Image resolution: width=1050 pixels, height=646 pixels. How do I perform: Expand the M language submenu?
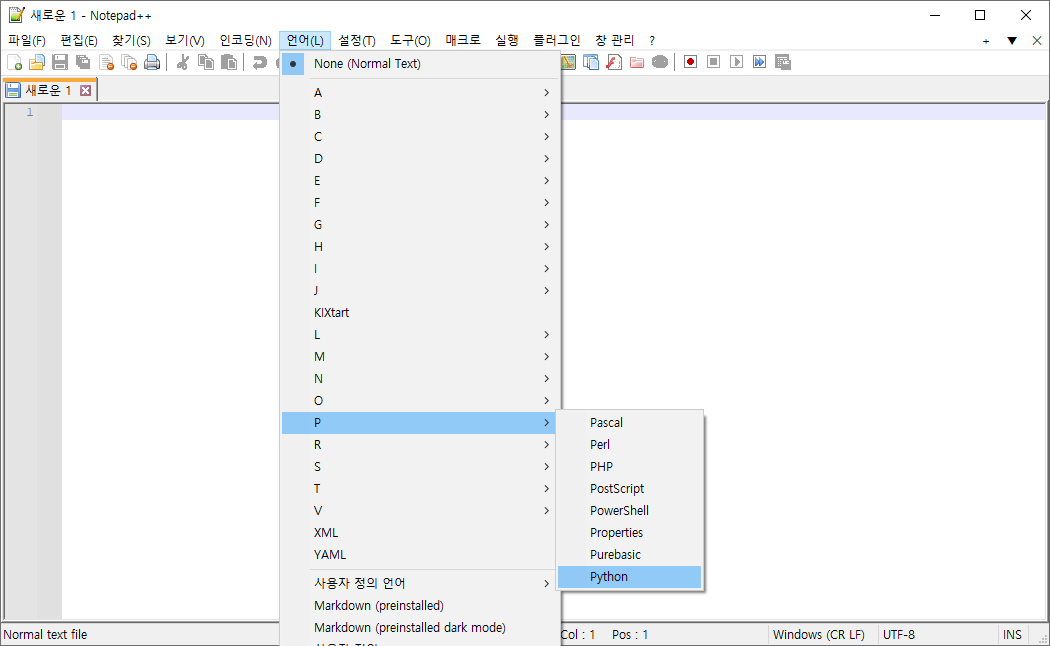pos(421,357)
